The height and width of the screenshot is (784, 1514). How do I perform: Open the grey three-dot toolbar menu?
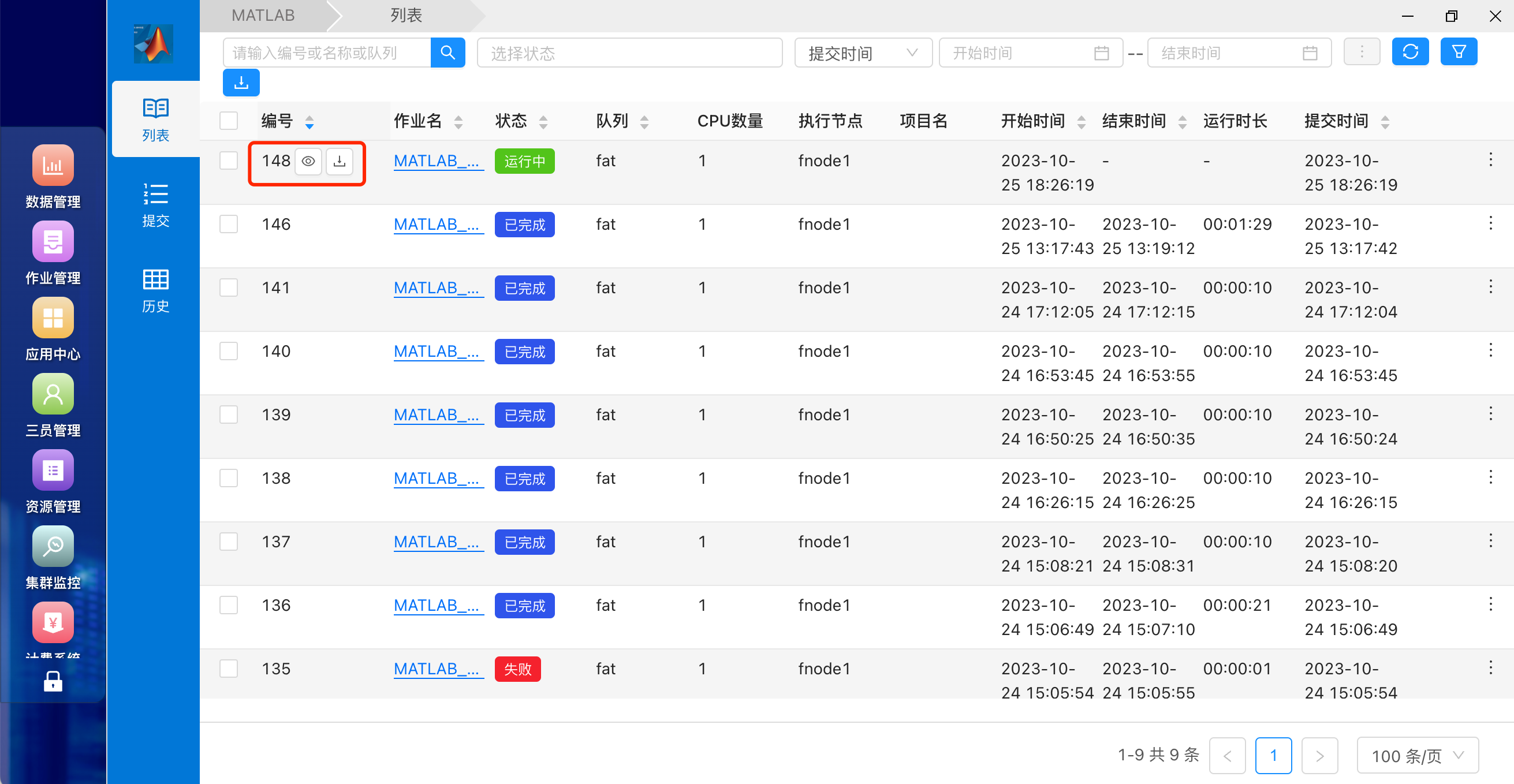tap(1361, 53)
